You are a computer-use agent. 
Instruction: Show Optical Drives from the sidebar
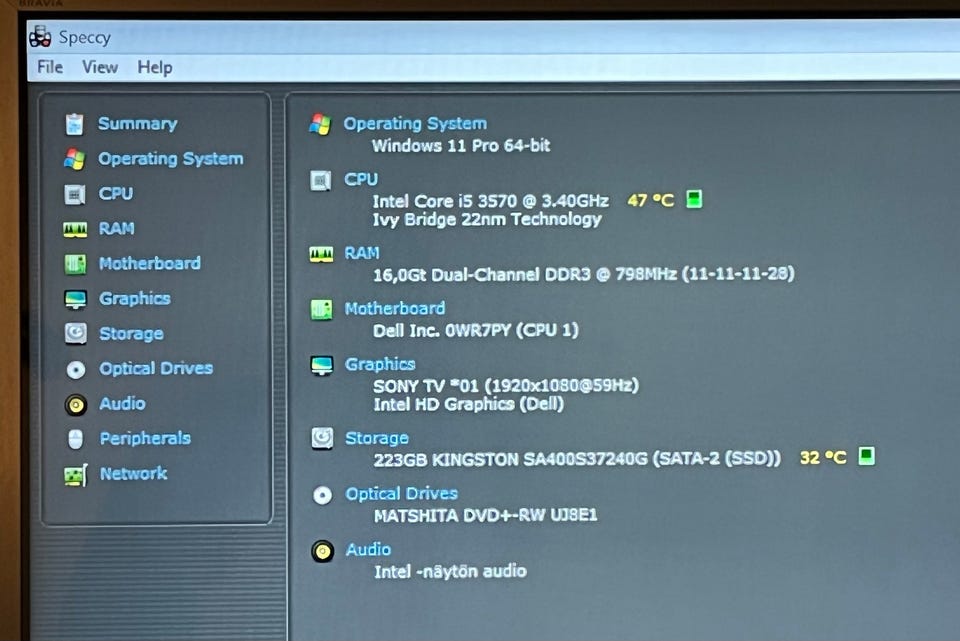coord(156,369)
